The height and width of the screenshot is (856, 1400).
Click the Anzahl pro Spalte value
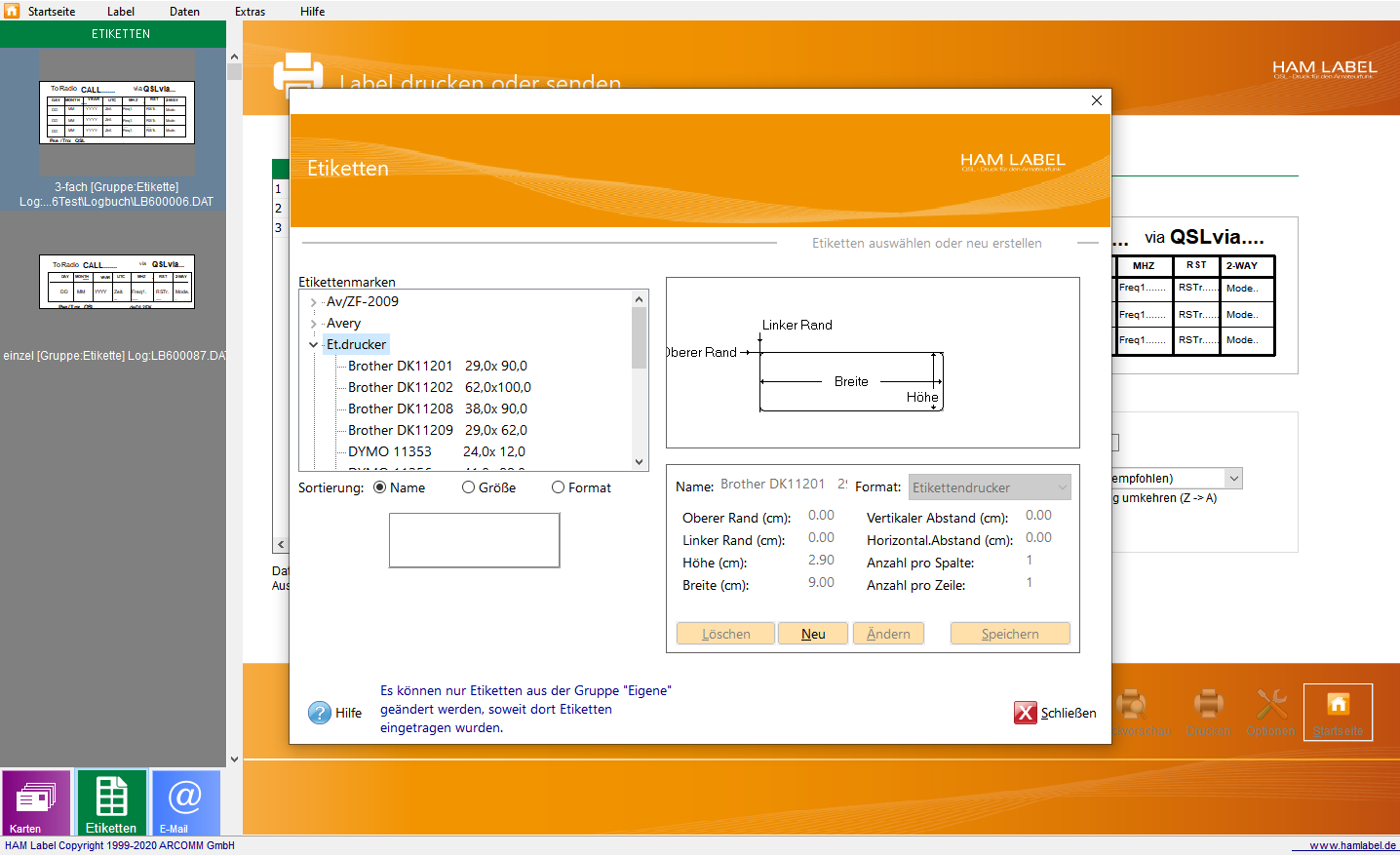[x=1030, y=561]
